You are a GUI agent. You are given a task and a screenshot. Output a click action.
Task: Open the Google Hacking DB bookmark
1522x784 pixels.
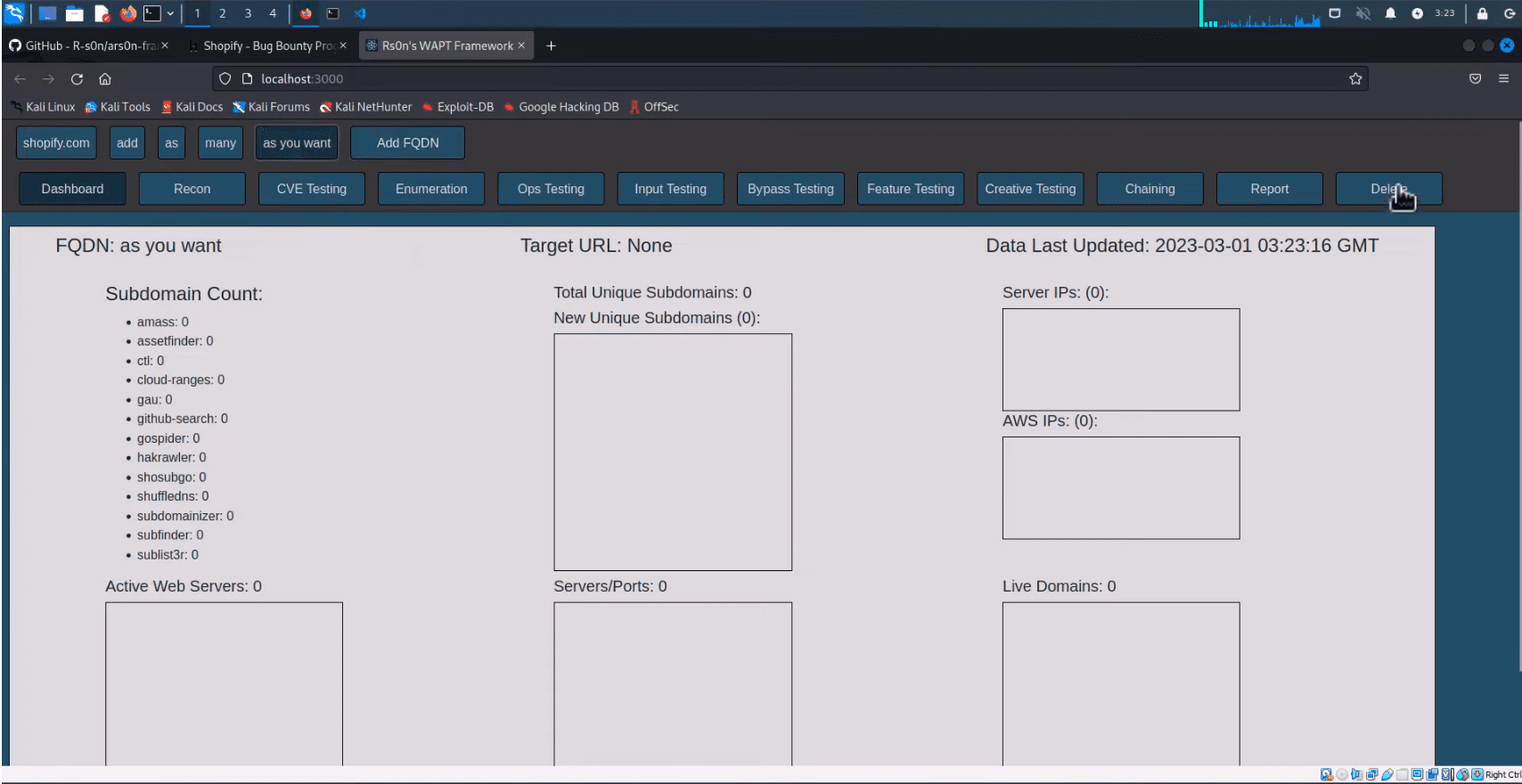tap(561, 107)
